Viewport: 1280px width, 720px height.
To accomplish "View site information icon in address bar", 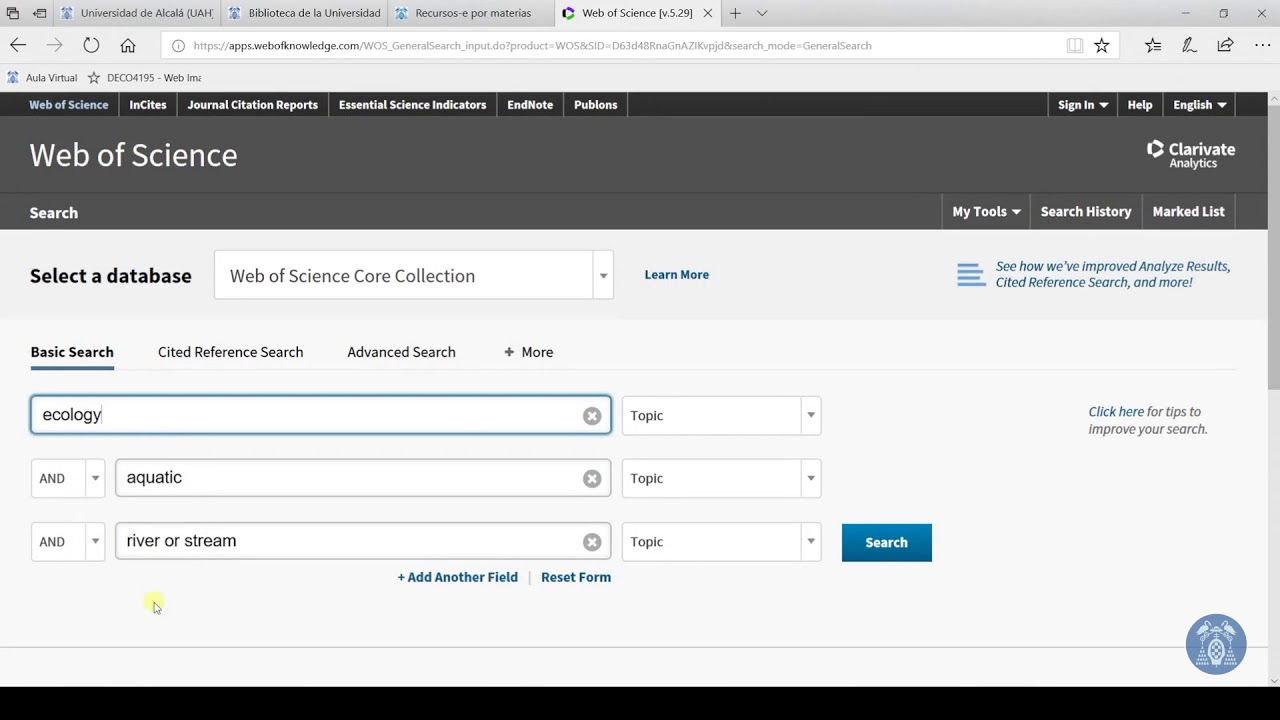I will pos(178,45).
